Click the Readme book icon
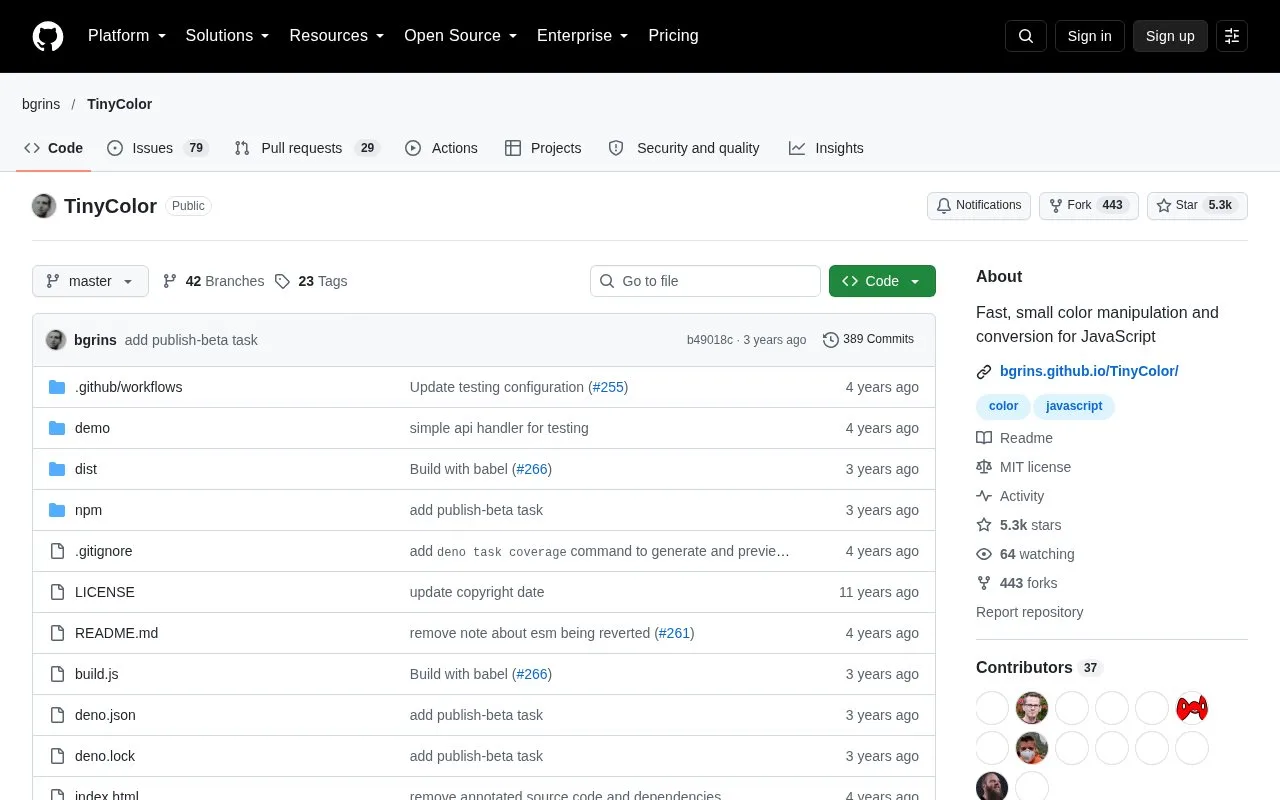Image resolution: width=1280 pixels, height=800 pixels. tap(984, 438)
